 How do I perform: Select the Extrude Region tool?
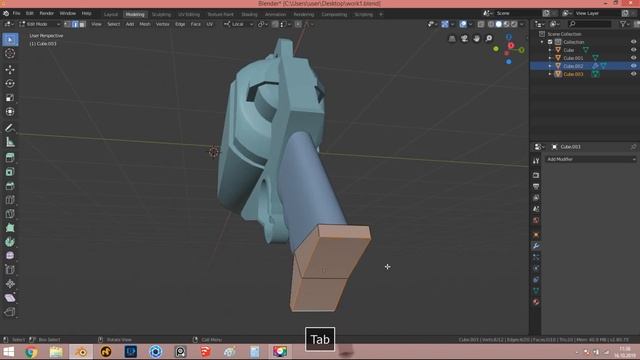point(10,158)
